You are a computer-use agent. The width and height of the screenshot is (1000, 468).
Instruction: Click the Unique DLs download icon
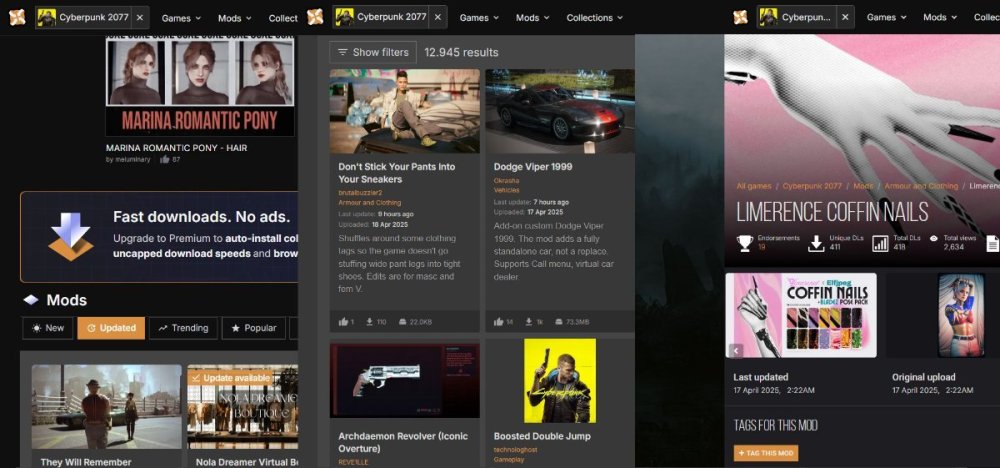(x=816, y=243)
